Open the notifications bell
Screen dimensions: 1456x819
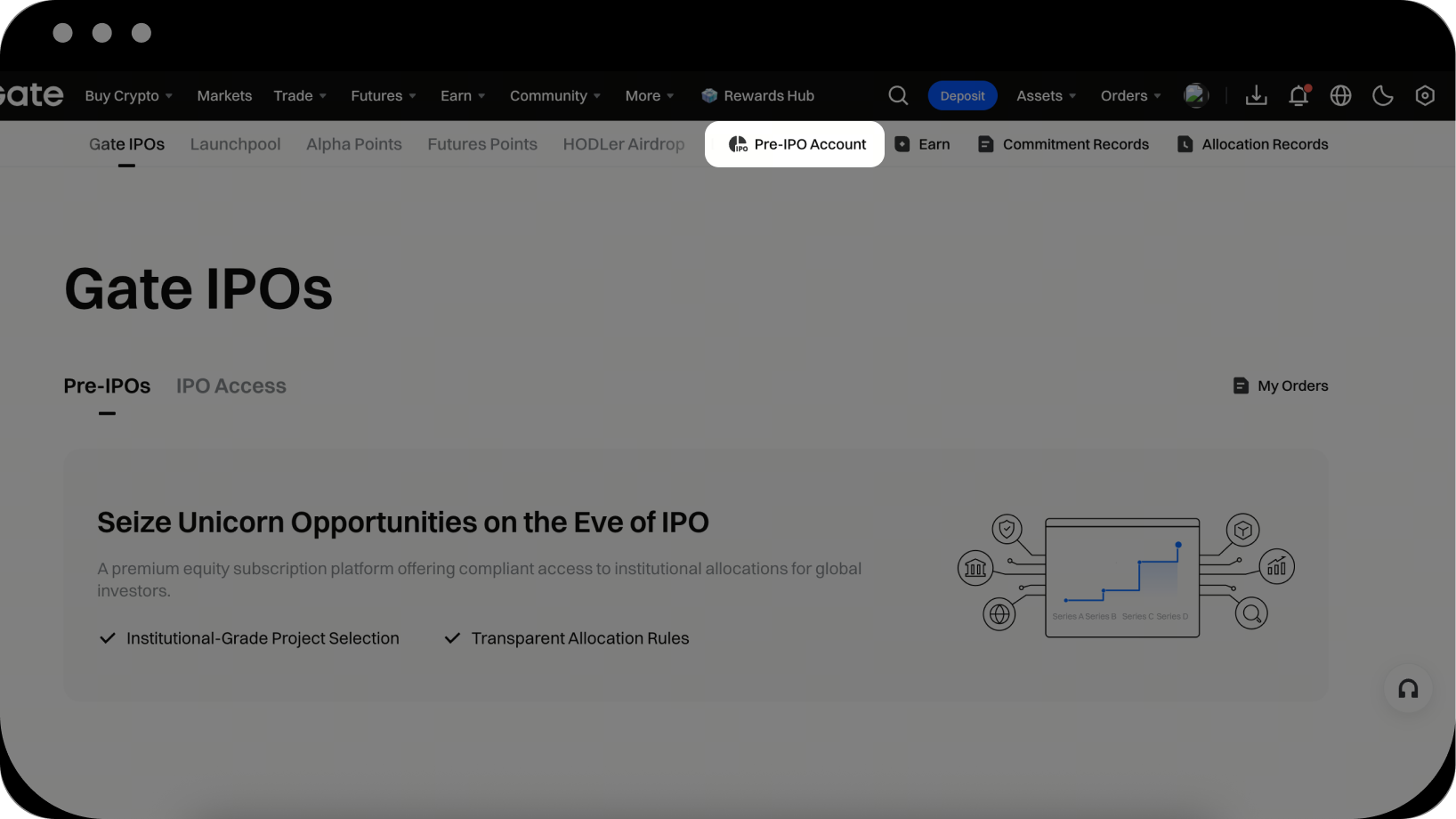[1298, 95]
